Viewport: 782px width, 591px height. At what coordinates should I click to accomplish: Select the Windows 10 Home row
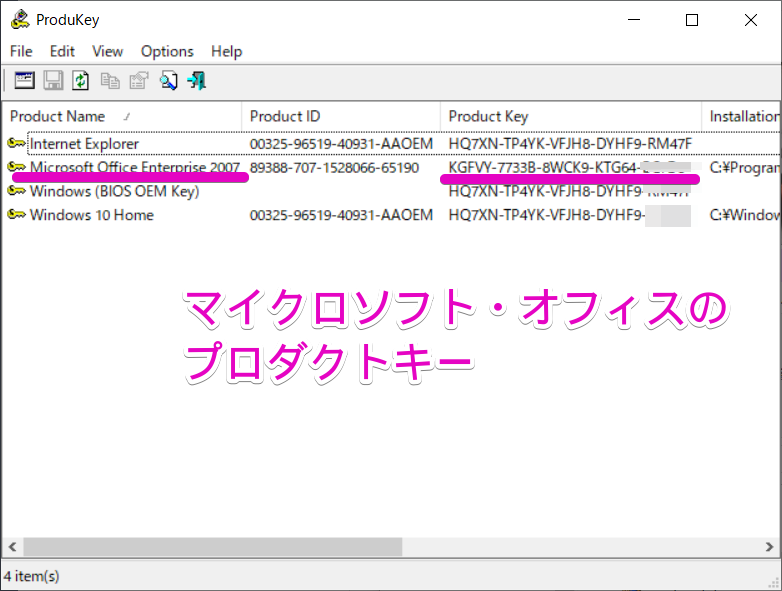(391, 215)
